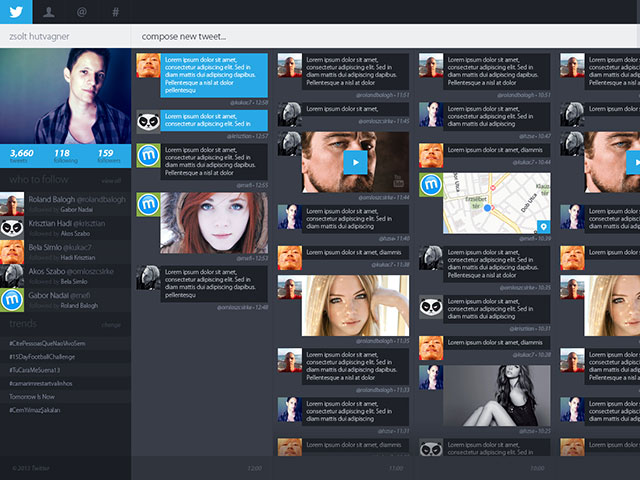Open the blonde woman photo in the 11:35 tweet

click(x=355, y=305)
